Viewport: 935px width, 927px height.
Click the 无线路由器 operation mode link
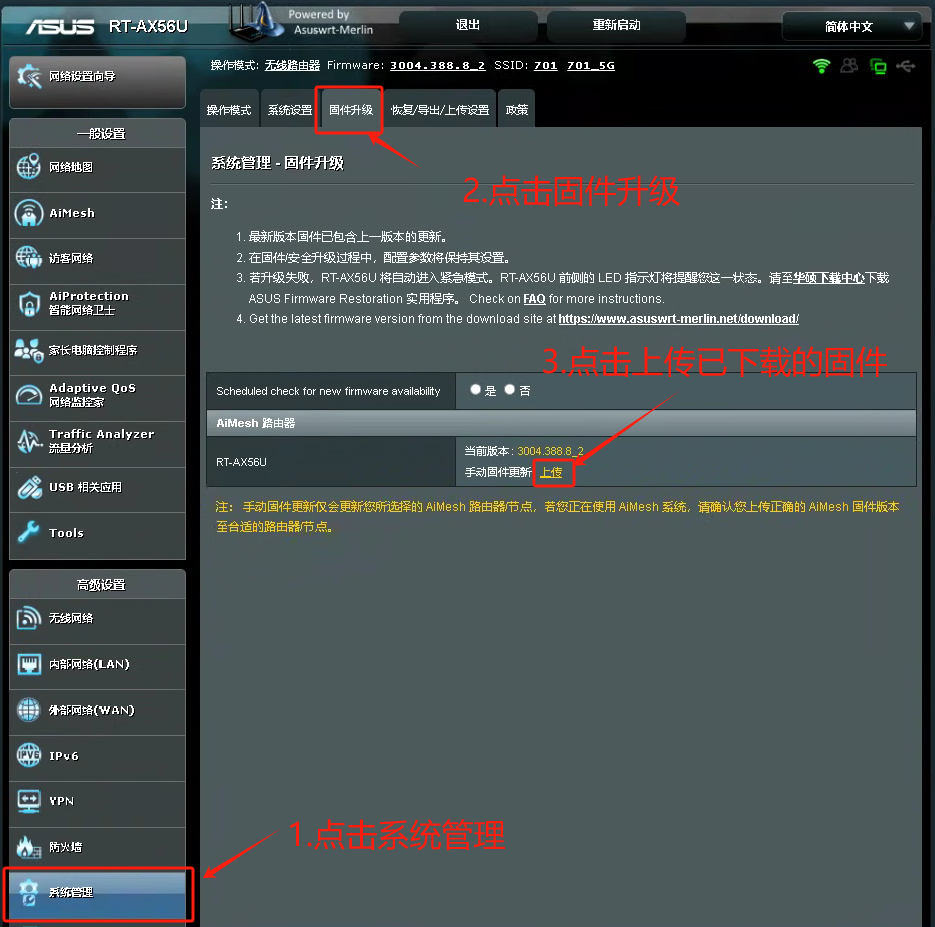[292, 66]
